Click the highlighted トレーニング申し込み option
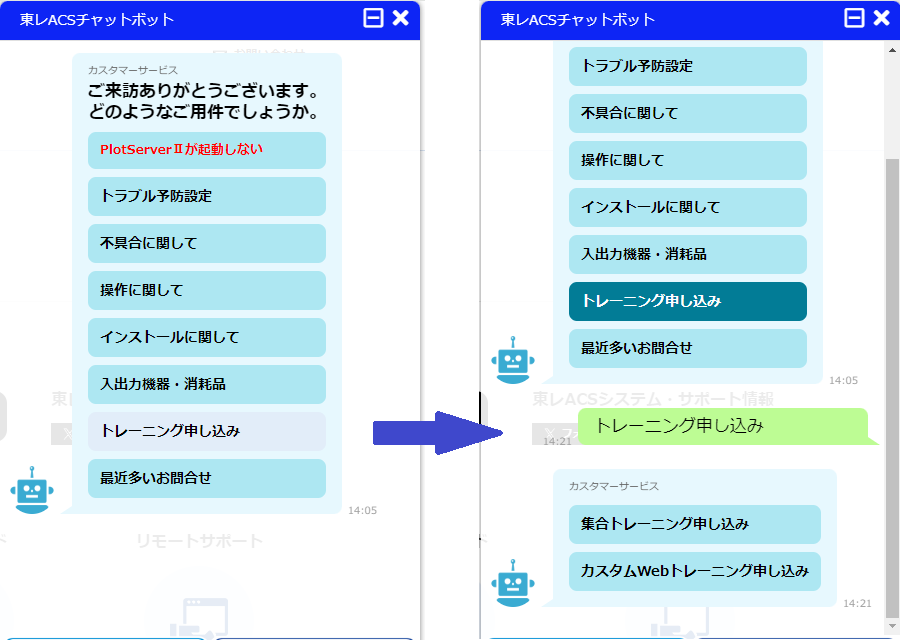The image size is (900, 640). (687, 301)
